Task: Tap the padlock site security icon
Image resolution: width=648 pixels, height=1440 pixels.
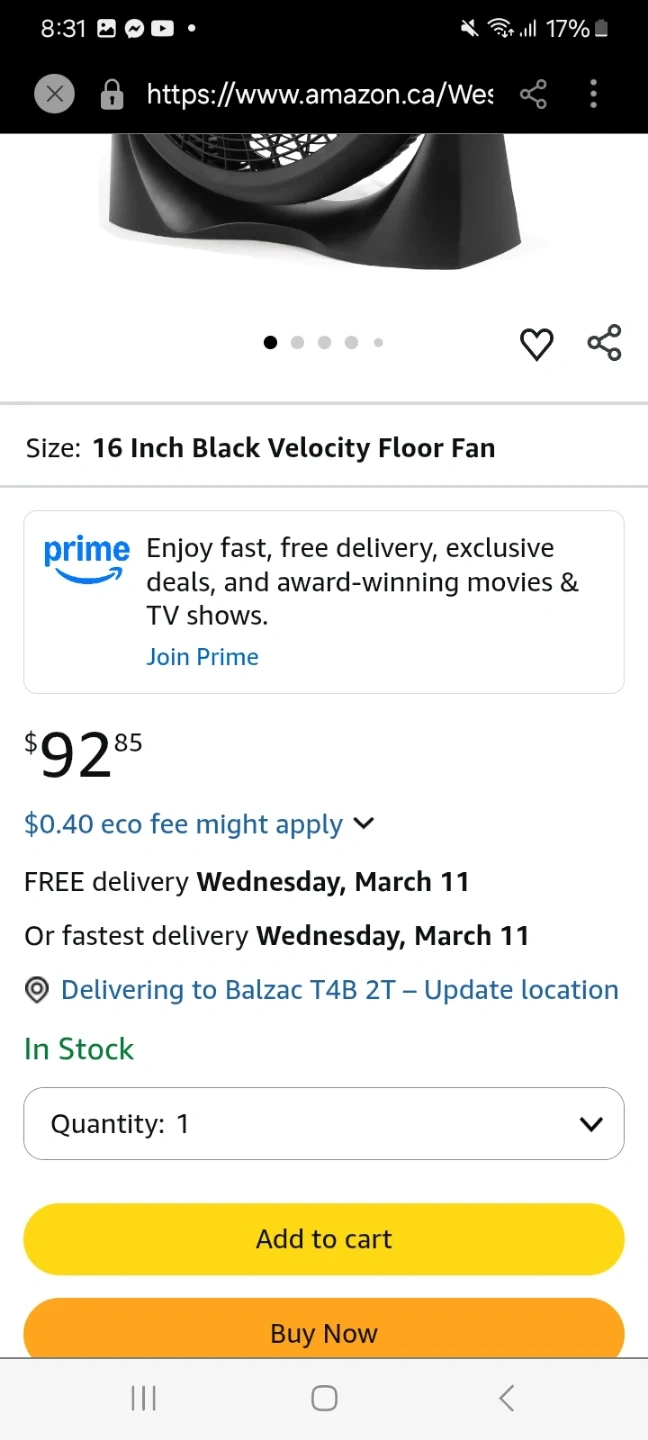Action: click(112, 95)
